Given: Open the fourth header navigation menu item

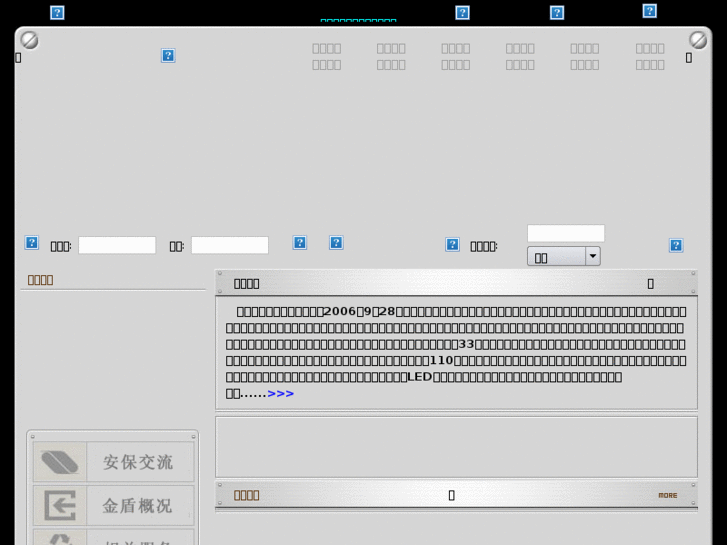Looking at the screenshot, I should [520, 57].
